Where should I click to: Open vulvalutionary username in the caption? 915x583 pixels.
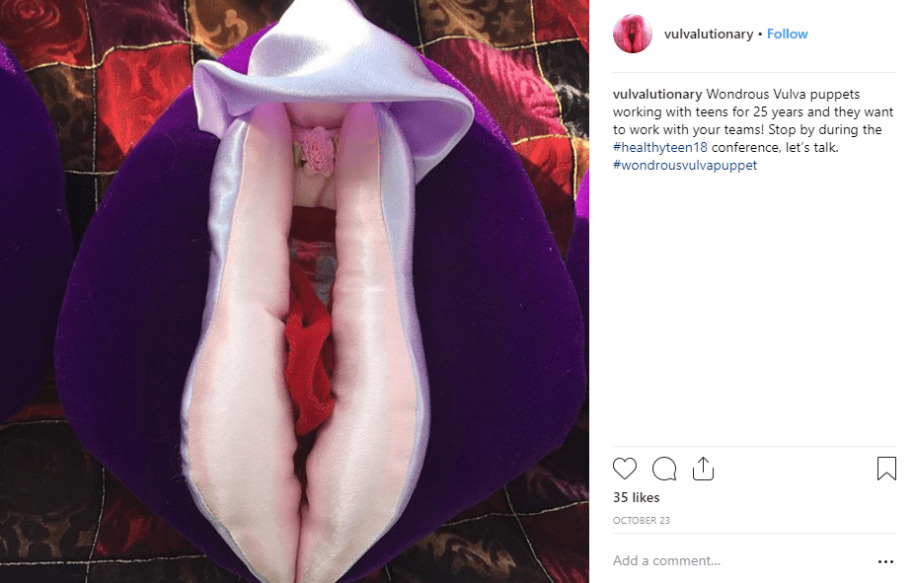657,94
